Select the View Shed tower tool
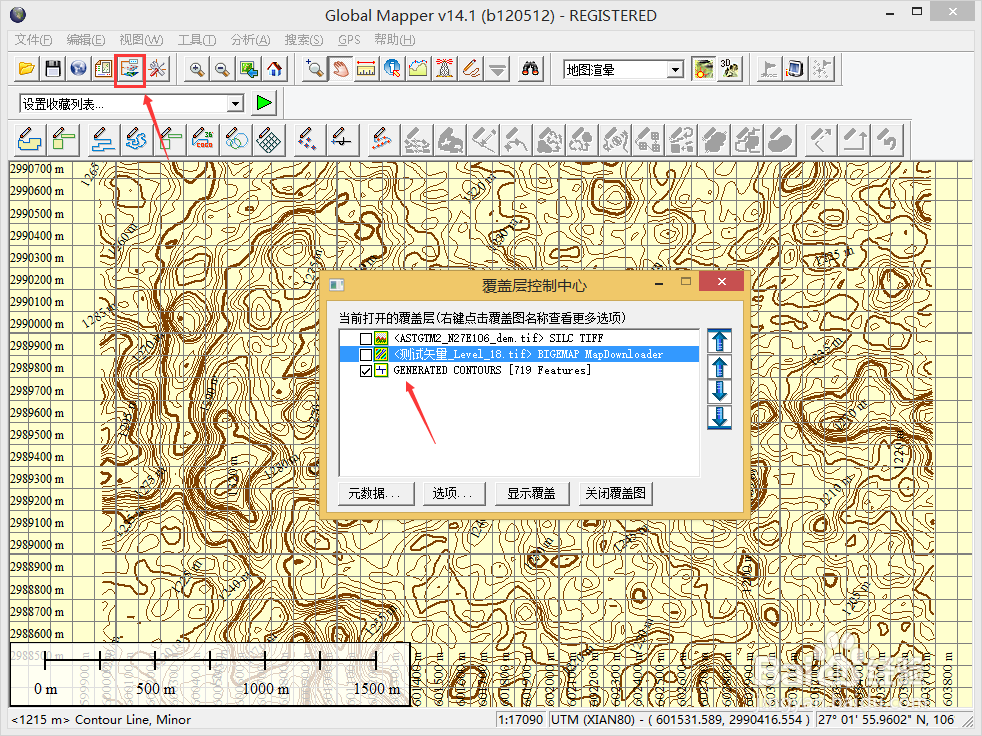The width and height of the screenshot is (982, 736). pos(445,68)
